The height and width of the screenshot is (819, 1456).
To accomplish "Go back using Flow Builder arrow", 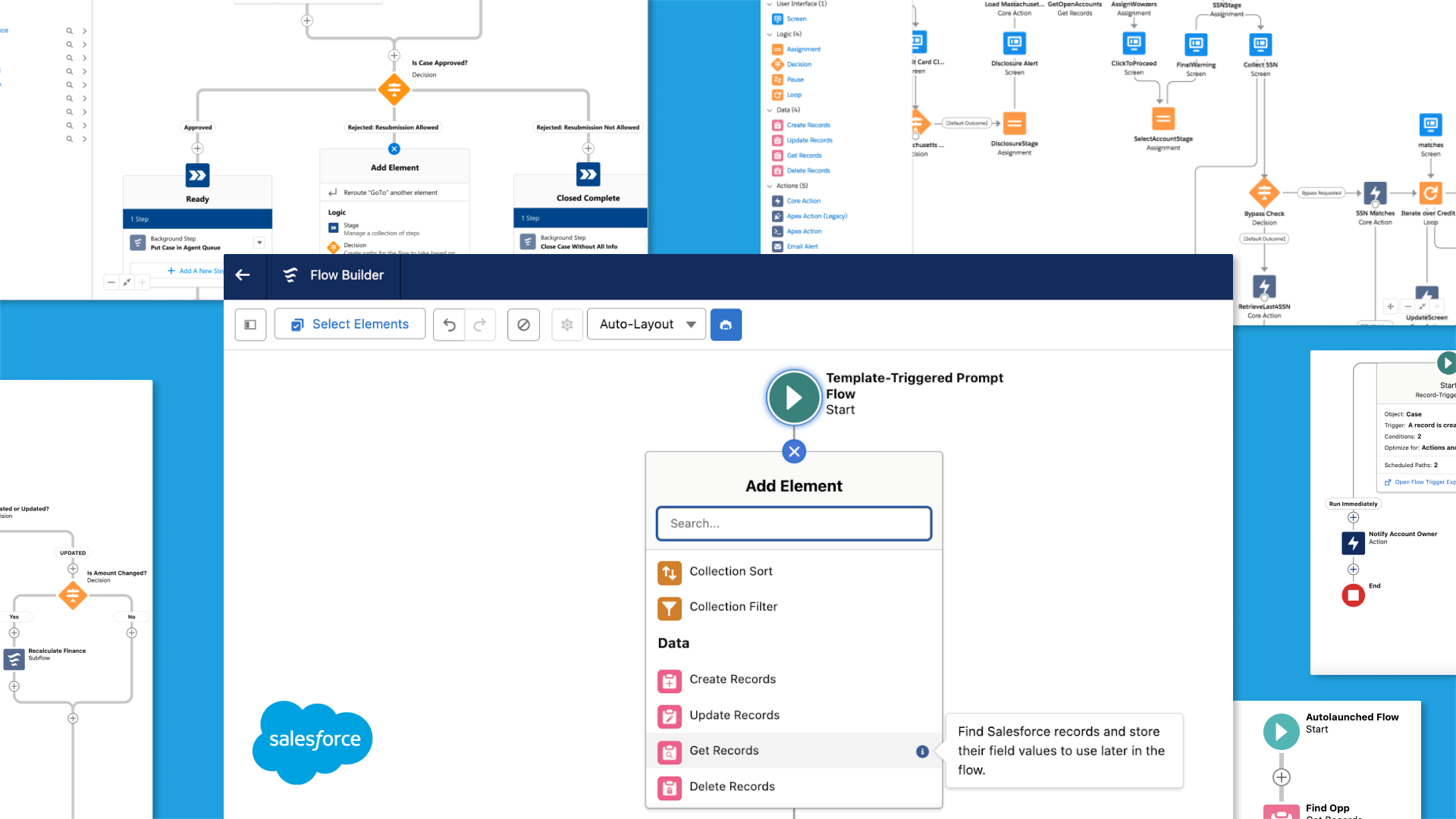I will pos(243,275).
